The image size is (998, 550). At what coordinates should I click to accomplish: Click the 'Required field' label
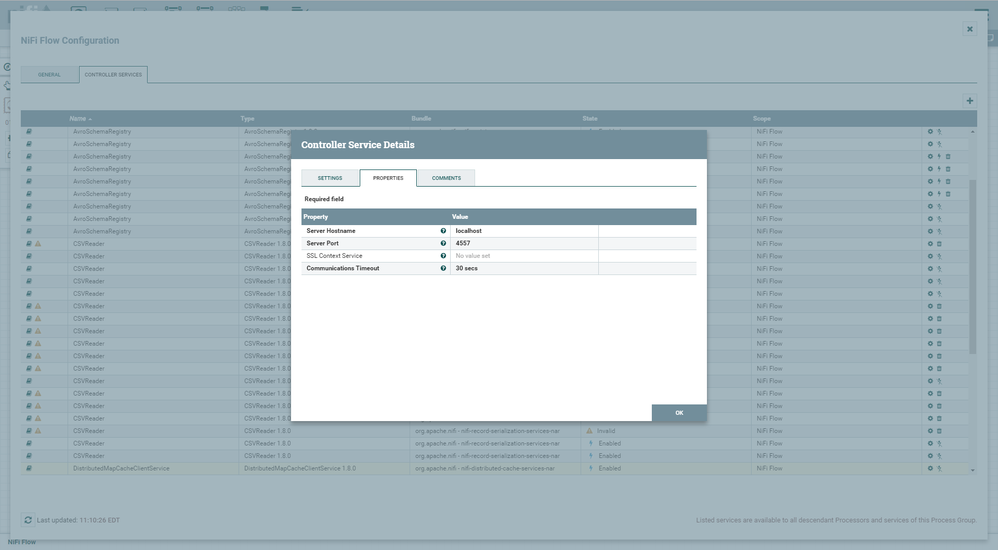[324, 199]
